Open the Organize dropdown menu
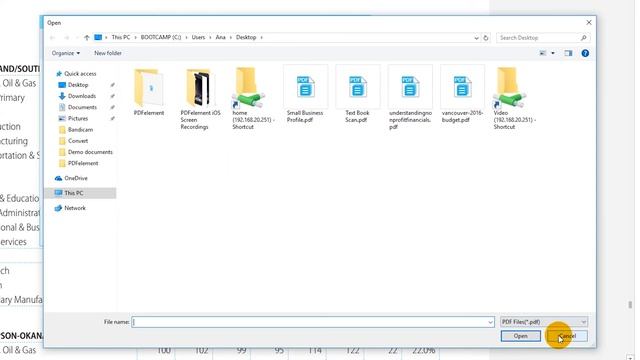This screenshot has width=640, height=360. tap(66, 53)
